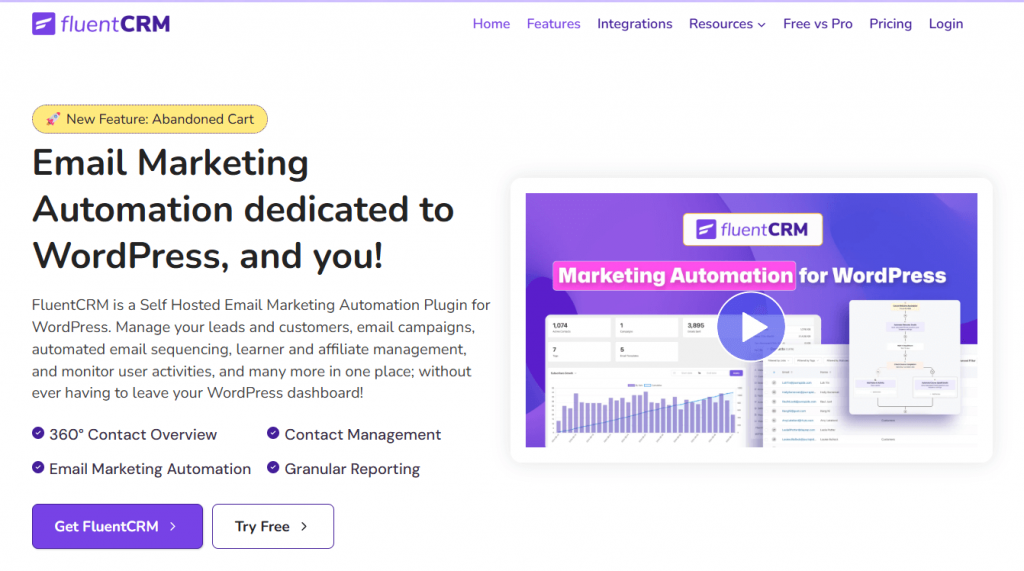
Task: Click the 'Email Marketing Automation dedicated to' headline
Action: coord(242,209)
